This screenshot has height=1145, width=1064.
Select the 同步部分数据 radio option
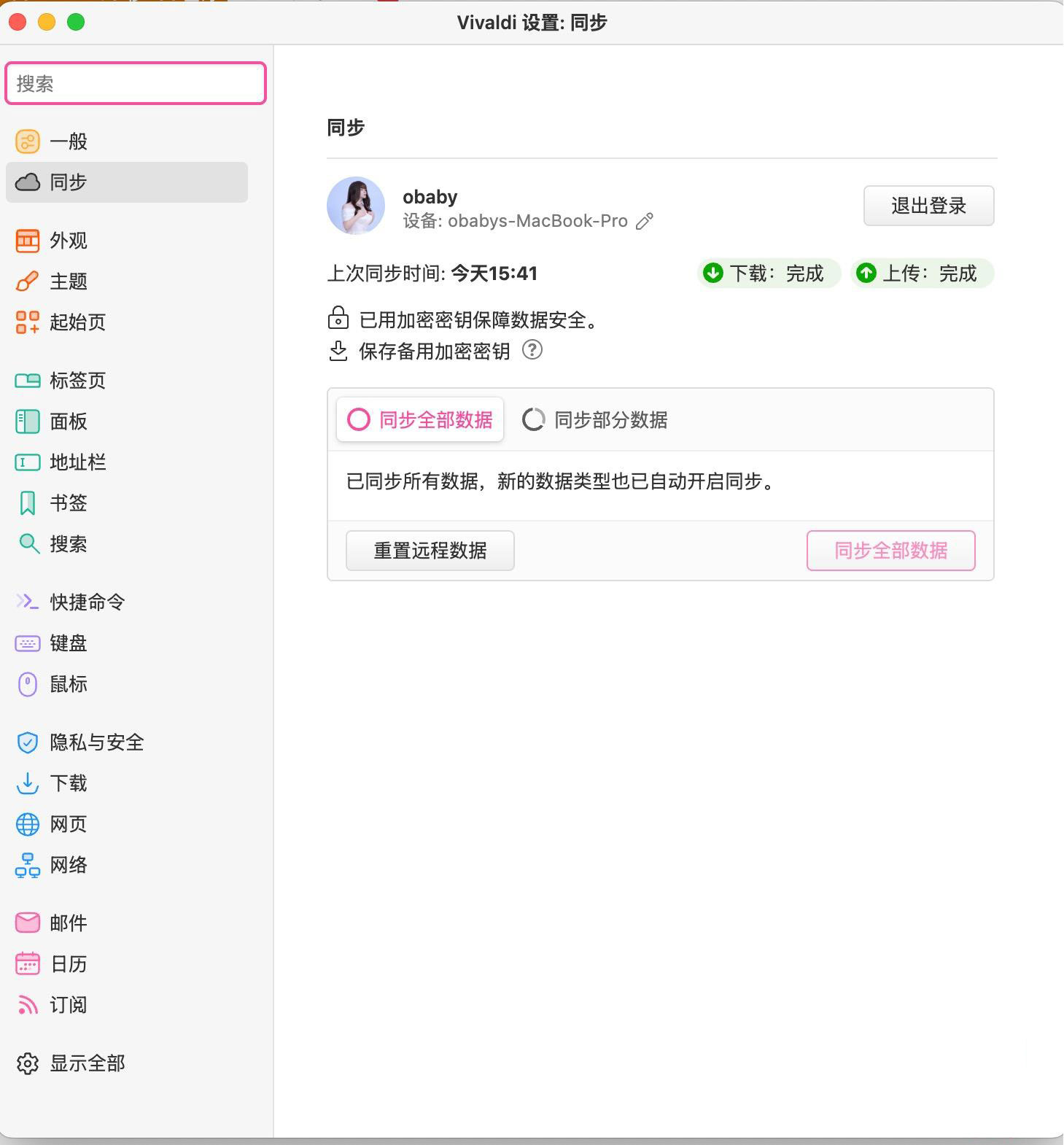tap(595, 420)
